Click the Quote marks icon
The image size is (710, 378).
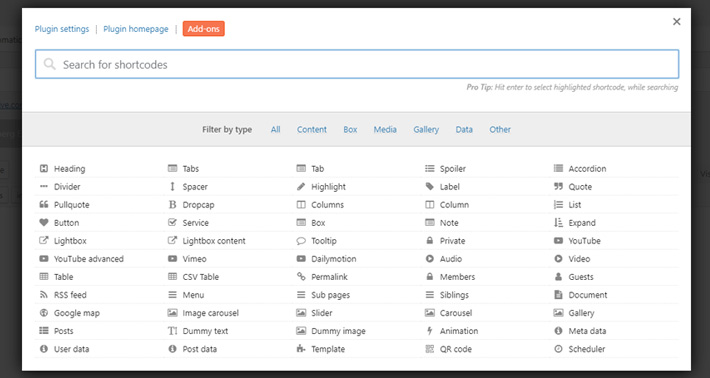558,187
